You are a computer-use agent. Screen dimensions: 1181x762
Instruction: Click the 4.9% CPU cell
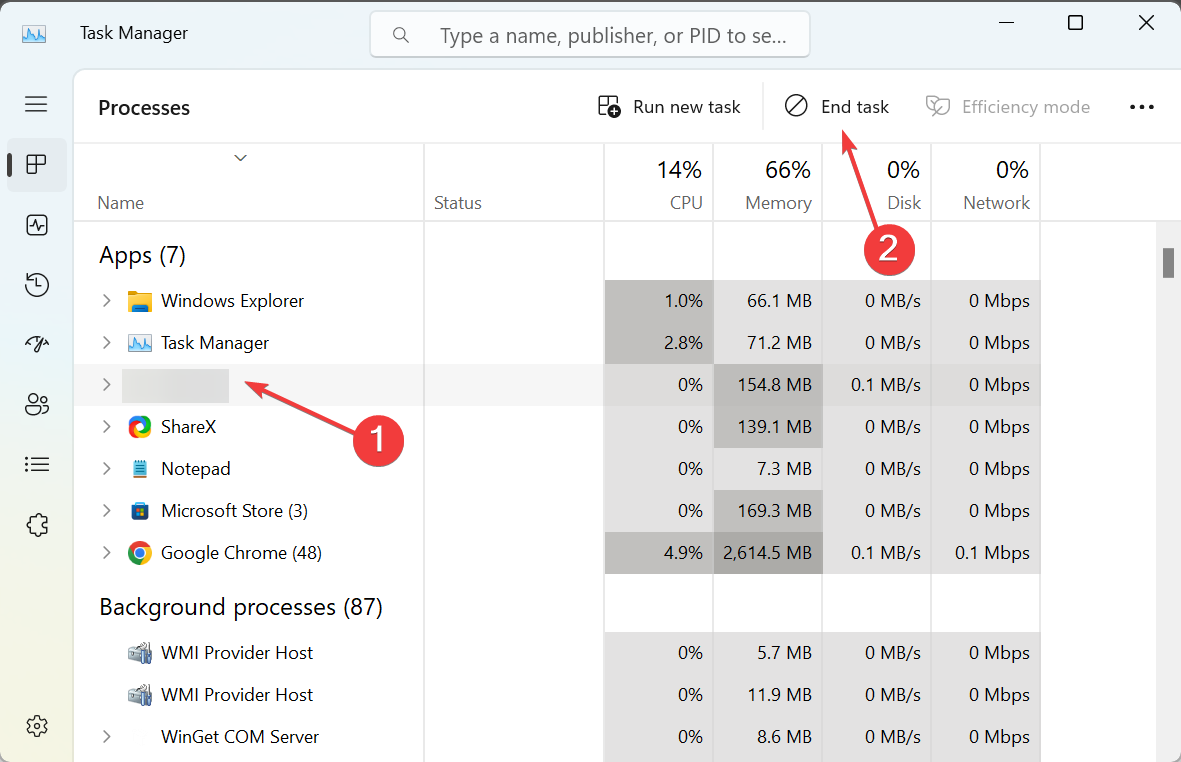659,553
